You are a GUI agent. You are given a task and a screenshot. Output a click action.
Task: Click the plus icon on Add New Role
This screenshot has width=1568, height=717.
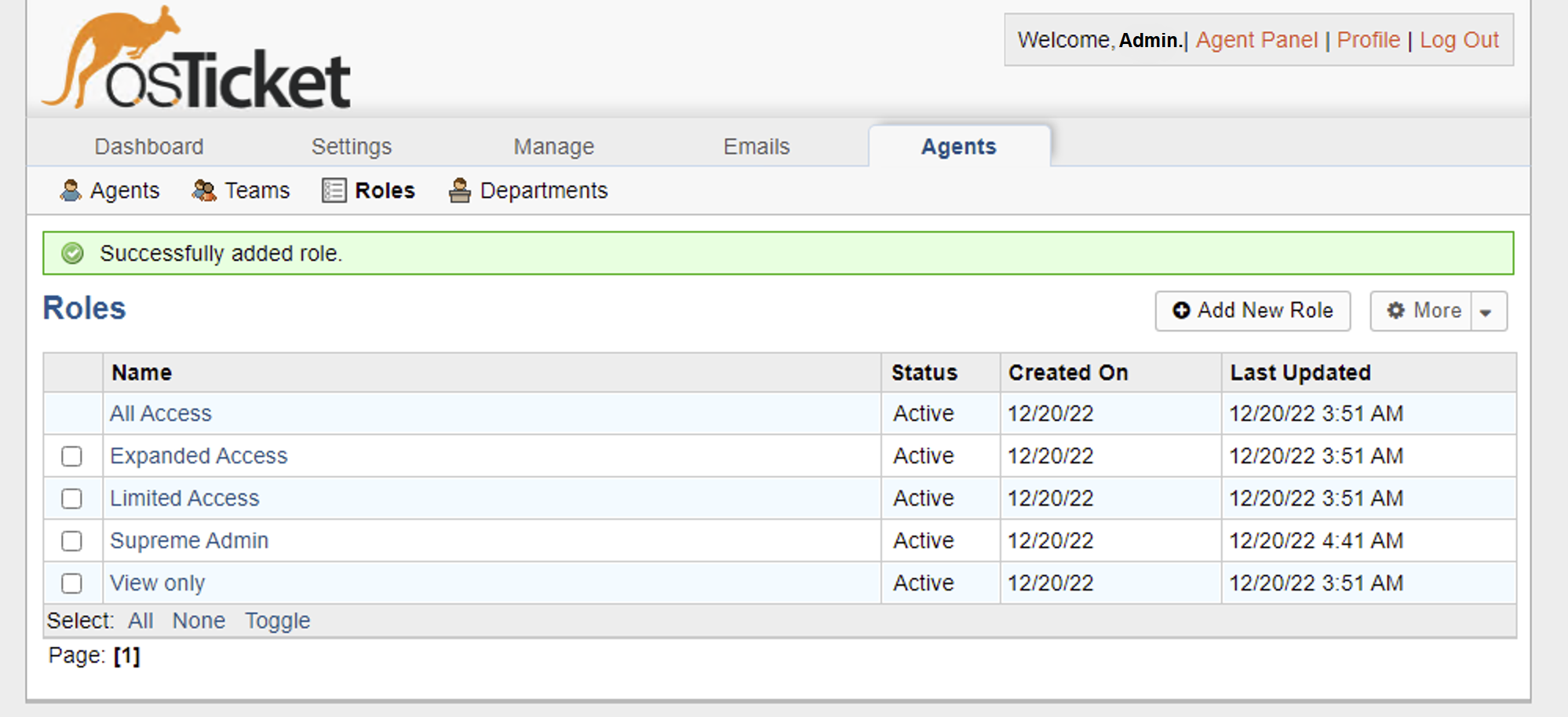pyautogui.click(x=1181, y=310)
